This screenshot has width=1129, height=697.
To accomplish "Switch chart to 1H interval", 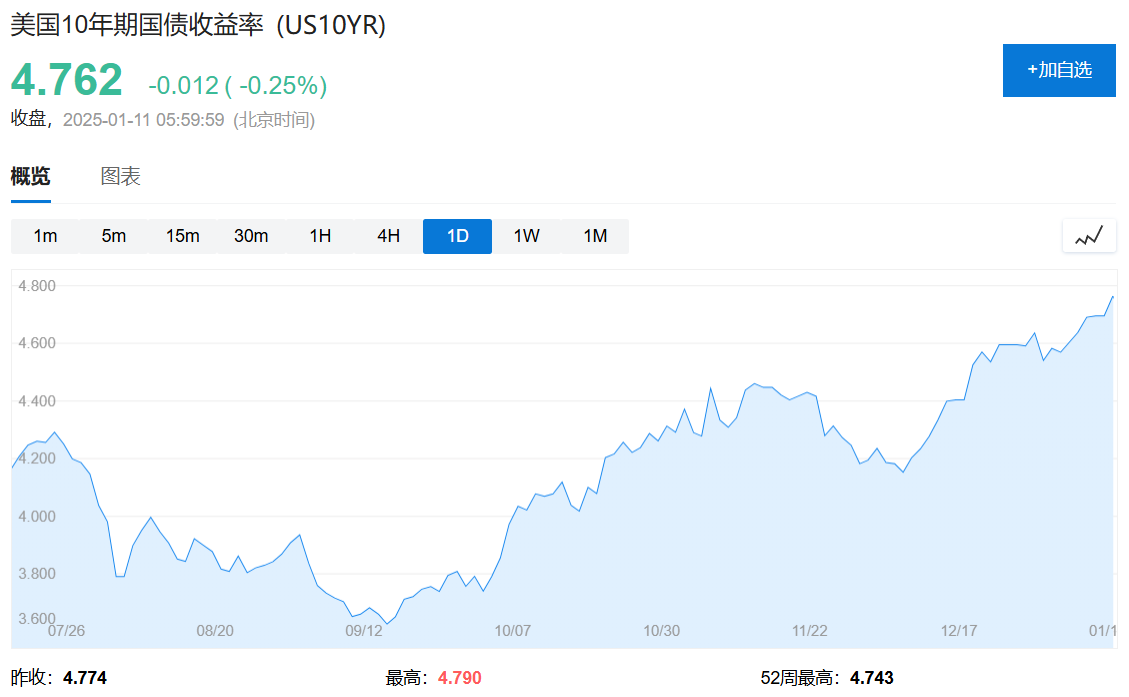I will [320, 236].
